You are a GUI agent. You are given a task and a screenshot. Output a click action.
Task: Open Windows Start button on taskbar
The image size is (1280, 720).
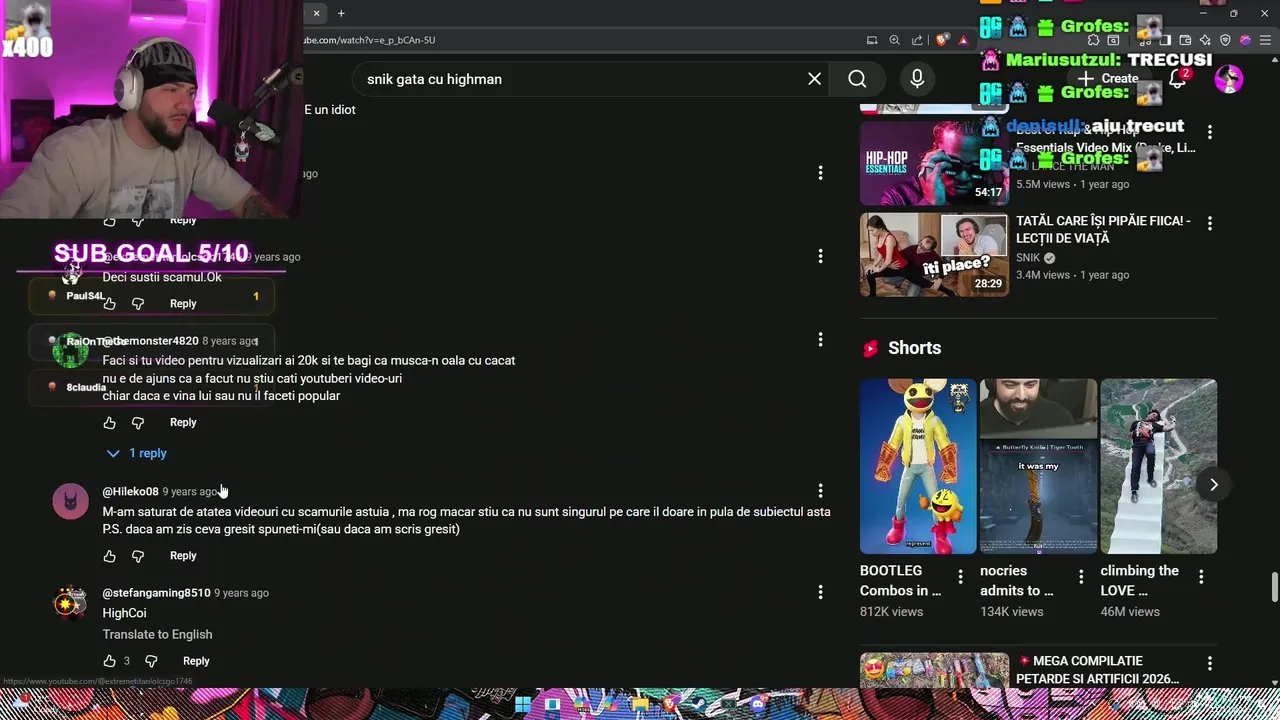point(522,704)
